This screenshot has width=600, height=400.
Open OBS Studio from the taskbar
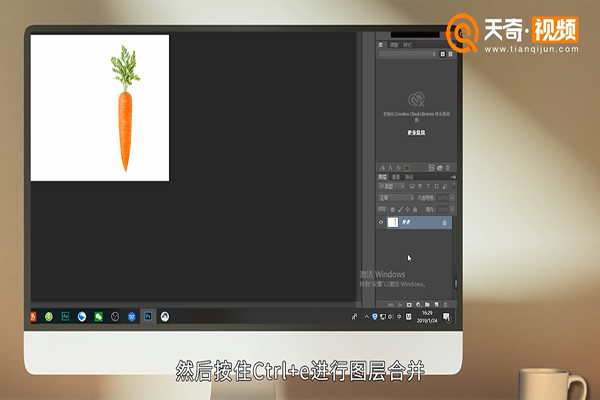point(115,317)
